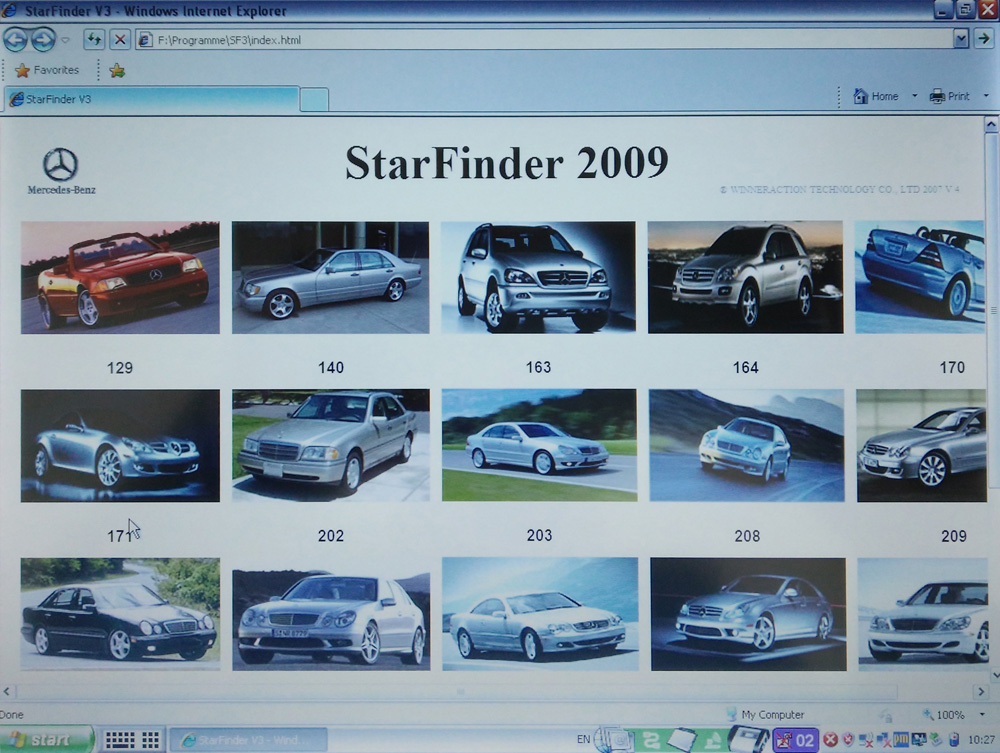Click the vertical scrollbar down arrow
The image size is (1000, 753).
click(995, 675)
